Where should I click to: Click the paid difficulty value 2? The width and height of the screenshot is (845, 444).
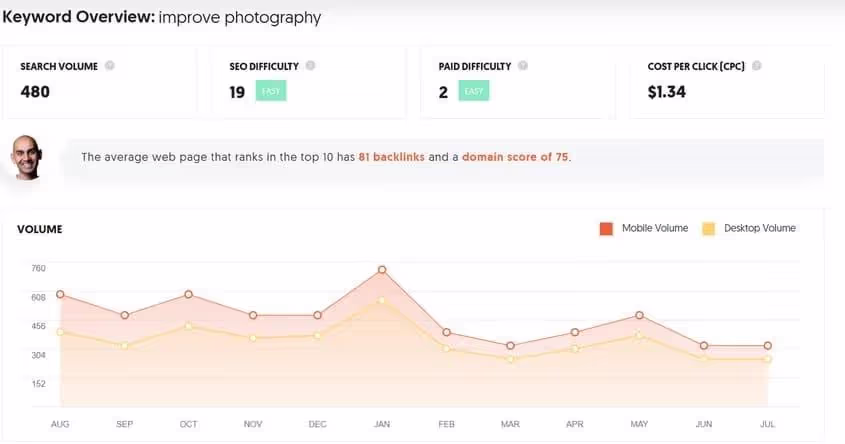444,92
